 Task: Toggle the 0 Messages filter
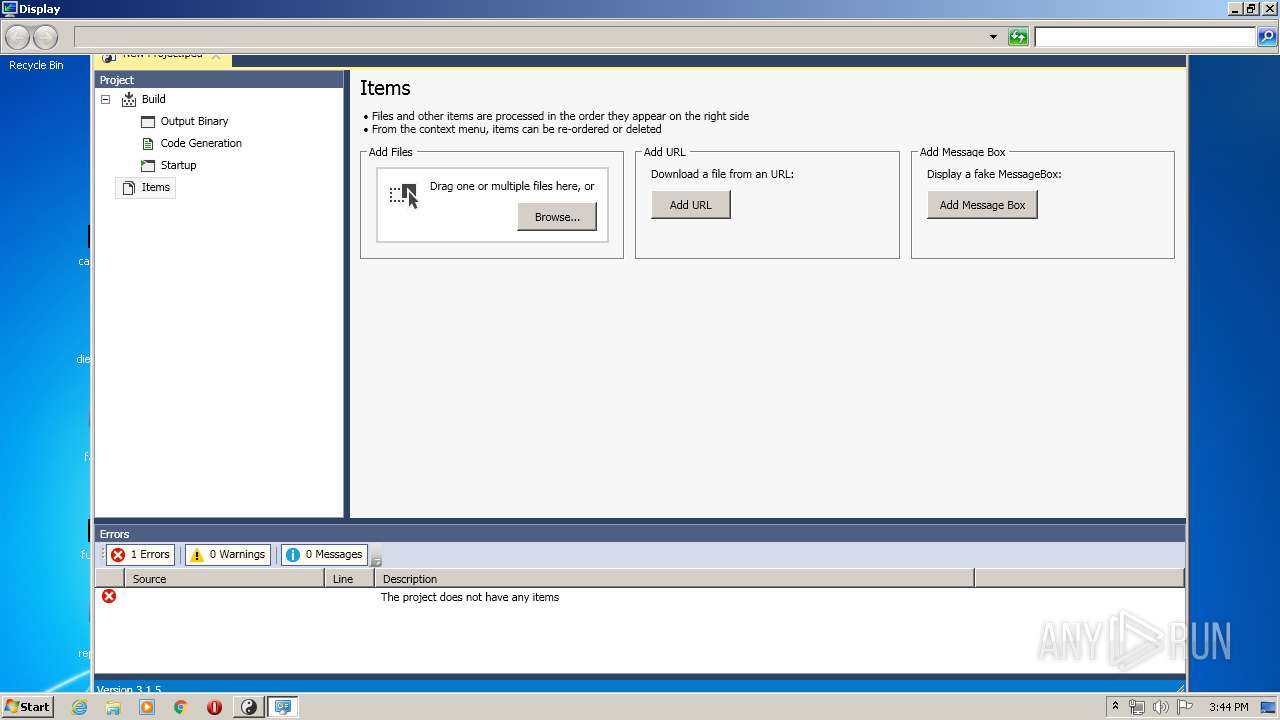(x=324, y=554)
